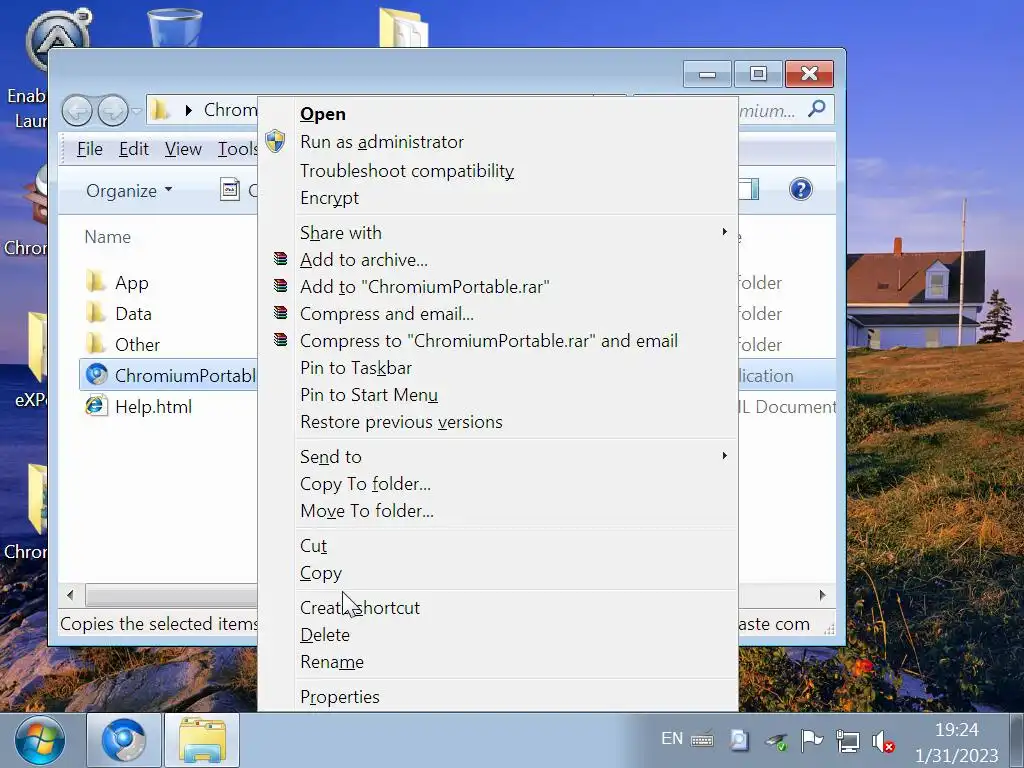Click the shield icon beside Run as administrator
The image size is (1024, 768).
click(x=275, y=141)
